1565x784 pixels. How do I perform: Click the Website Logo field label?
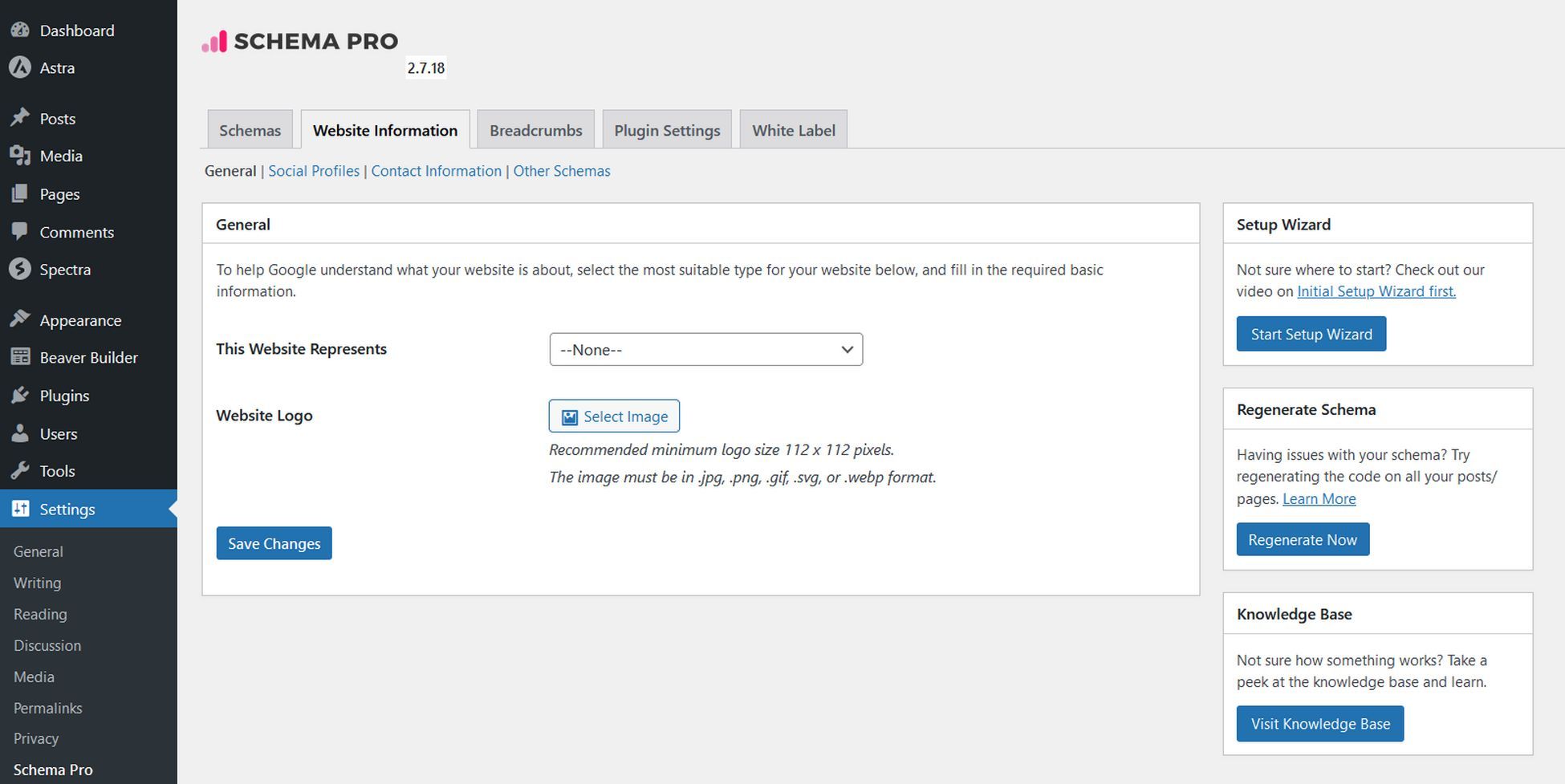point(264,416)
